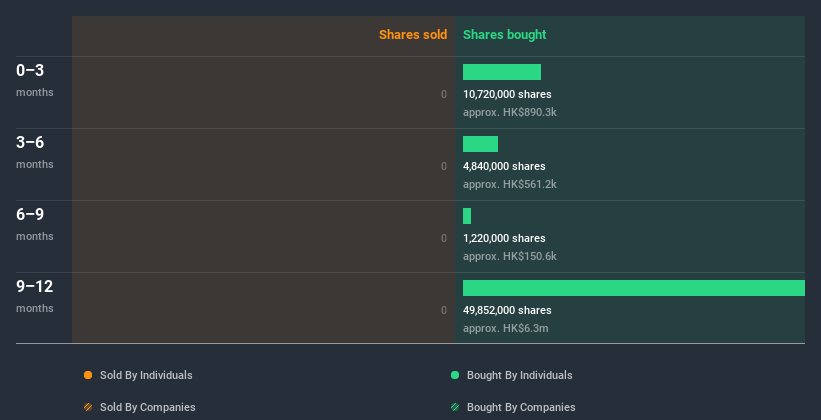The image size is (821, 420).
Task: Click the sold count 0 in 6–9 months row
Action: (444, 238)
